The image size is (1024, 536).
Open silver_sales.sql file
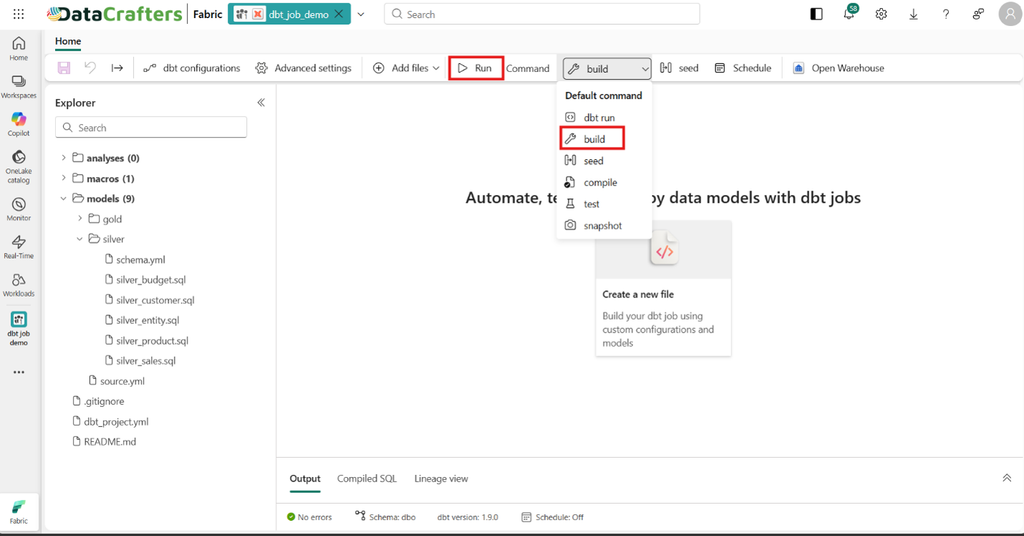pos(140,360)
